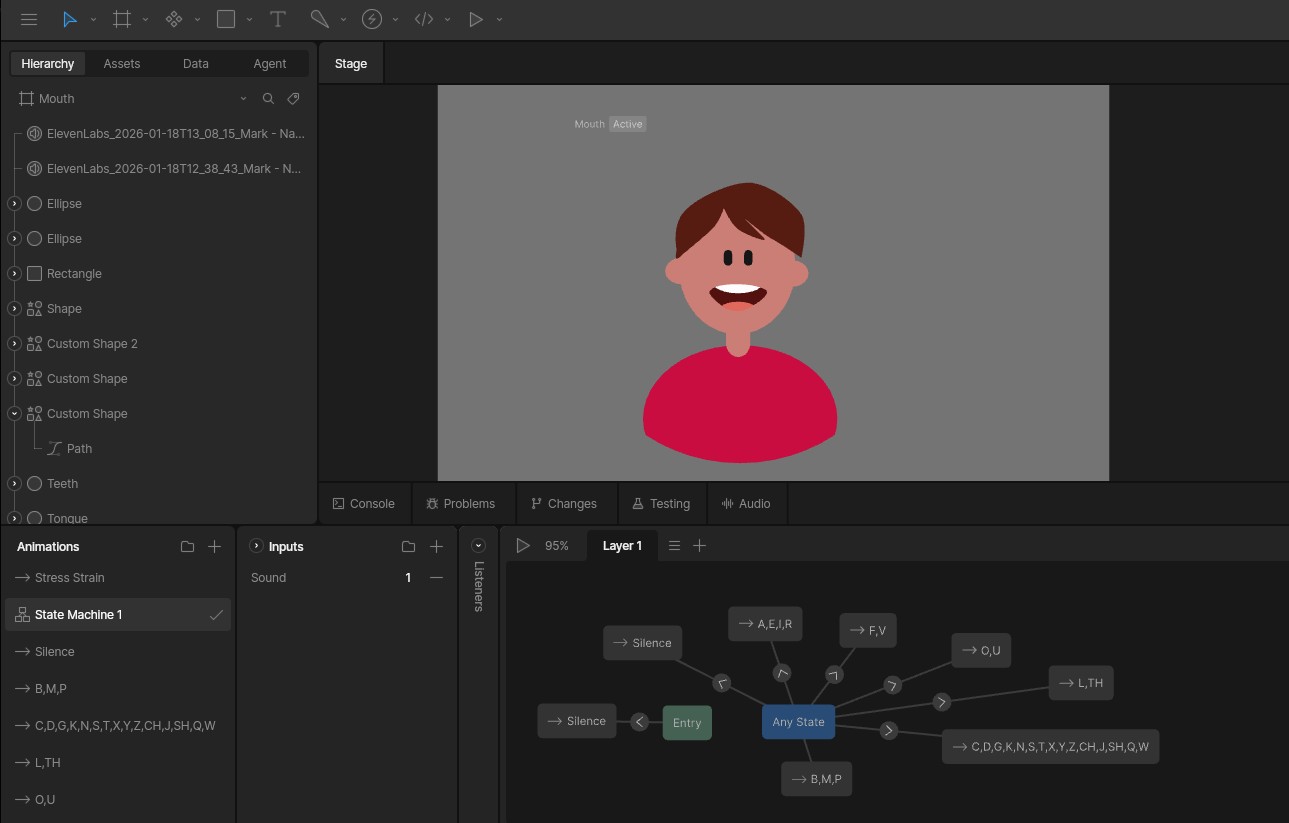Viewport: 1289px width, 823px height.
Task: Create a new folder in Inputs panel
Action: pos(408,547)
